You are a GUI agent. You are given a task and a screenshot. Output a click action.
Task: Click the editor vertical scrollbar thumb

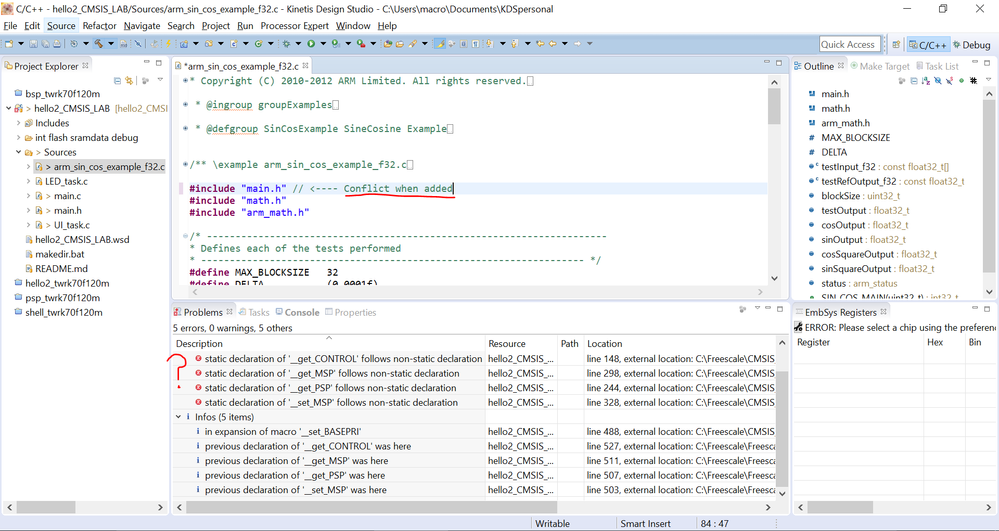click(x=774, y=106)
